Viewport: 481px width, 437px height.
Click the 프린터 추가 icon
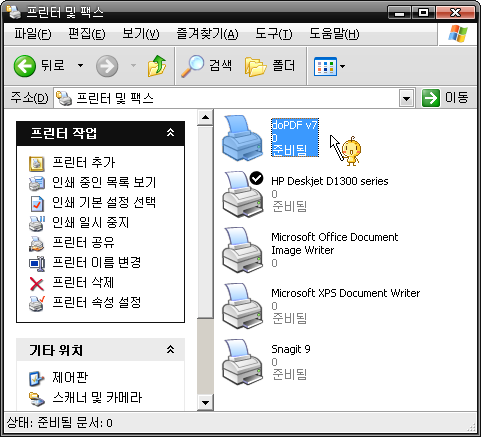coord(37,163)
